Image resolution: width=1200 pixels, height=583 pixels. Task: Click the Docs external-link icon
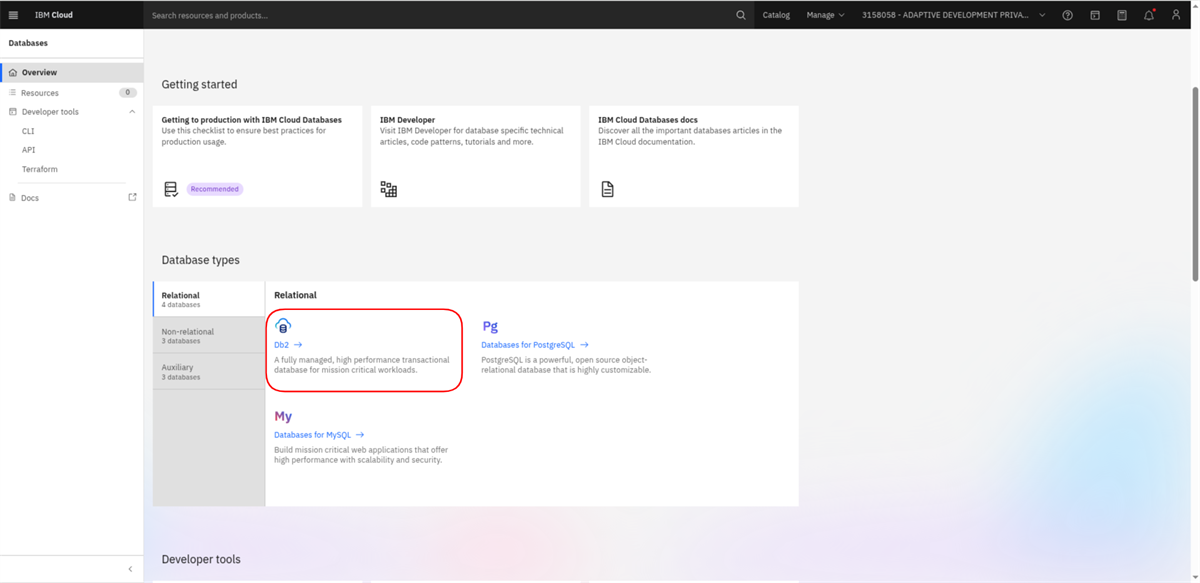pos(132,198)
